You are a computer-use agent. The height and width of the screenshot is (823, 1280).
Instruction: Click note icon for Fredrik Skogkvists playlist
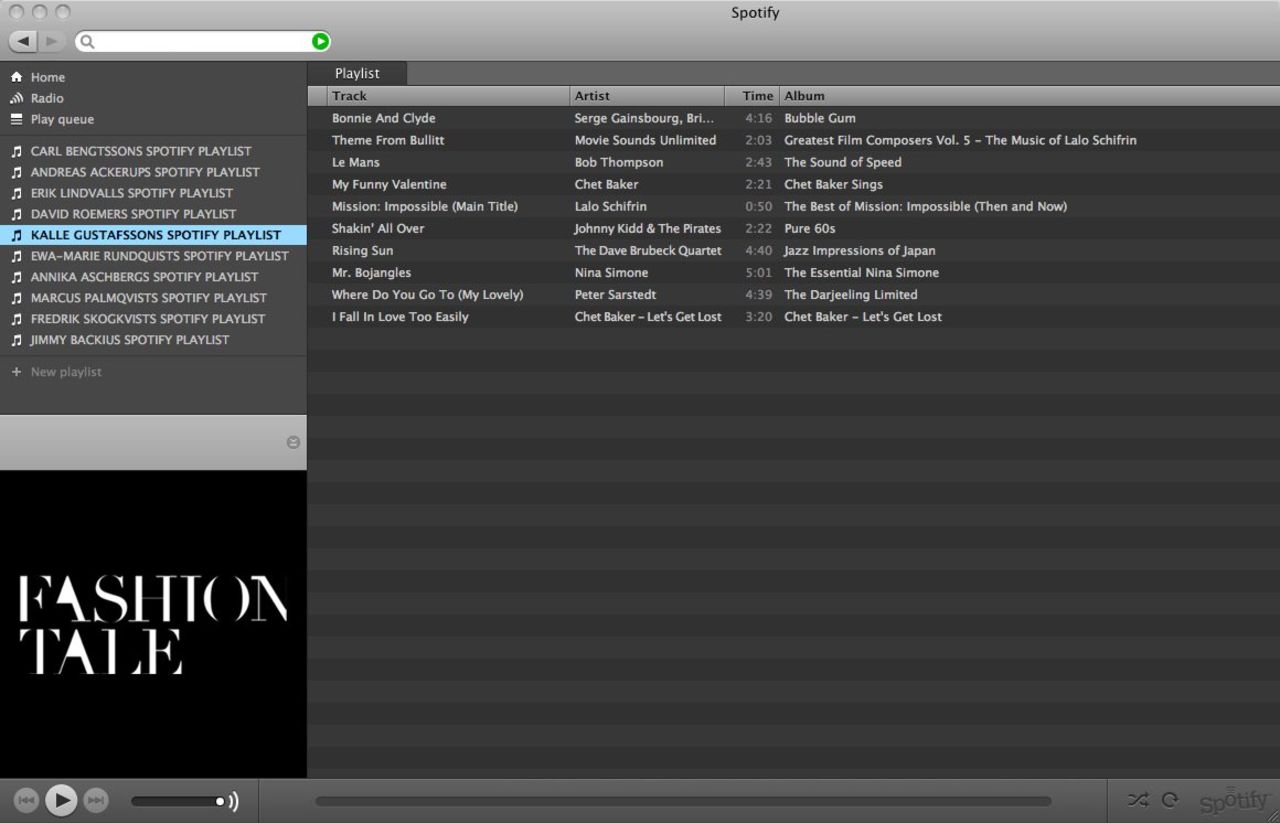(x=16, y=319)
